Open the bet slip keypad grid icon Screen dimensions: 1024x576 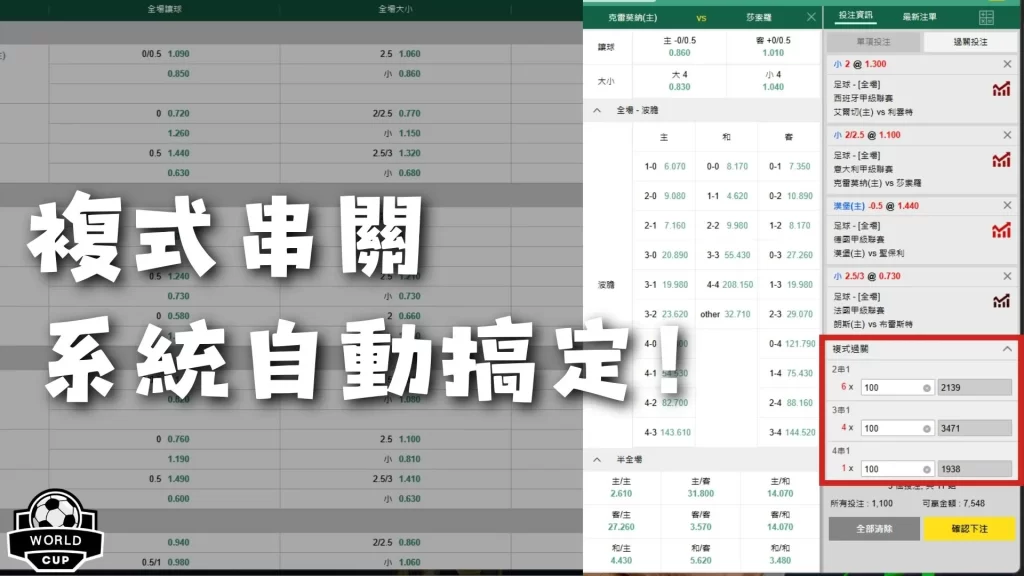[x=985, y=17]
